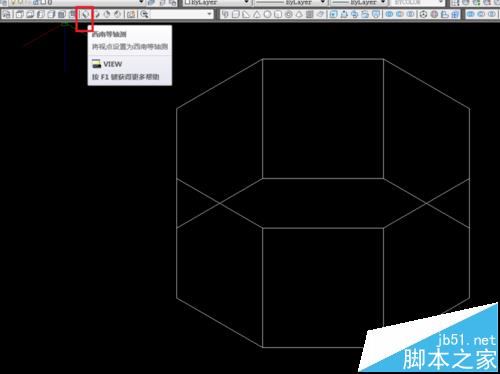Click the Union solids icon
This screenshot has height=374, width=500.
[x=389, y=14]
